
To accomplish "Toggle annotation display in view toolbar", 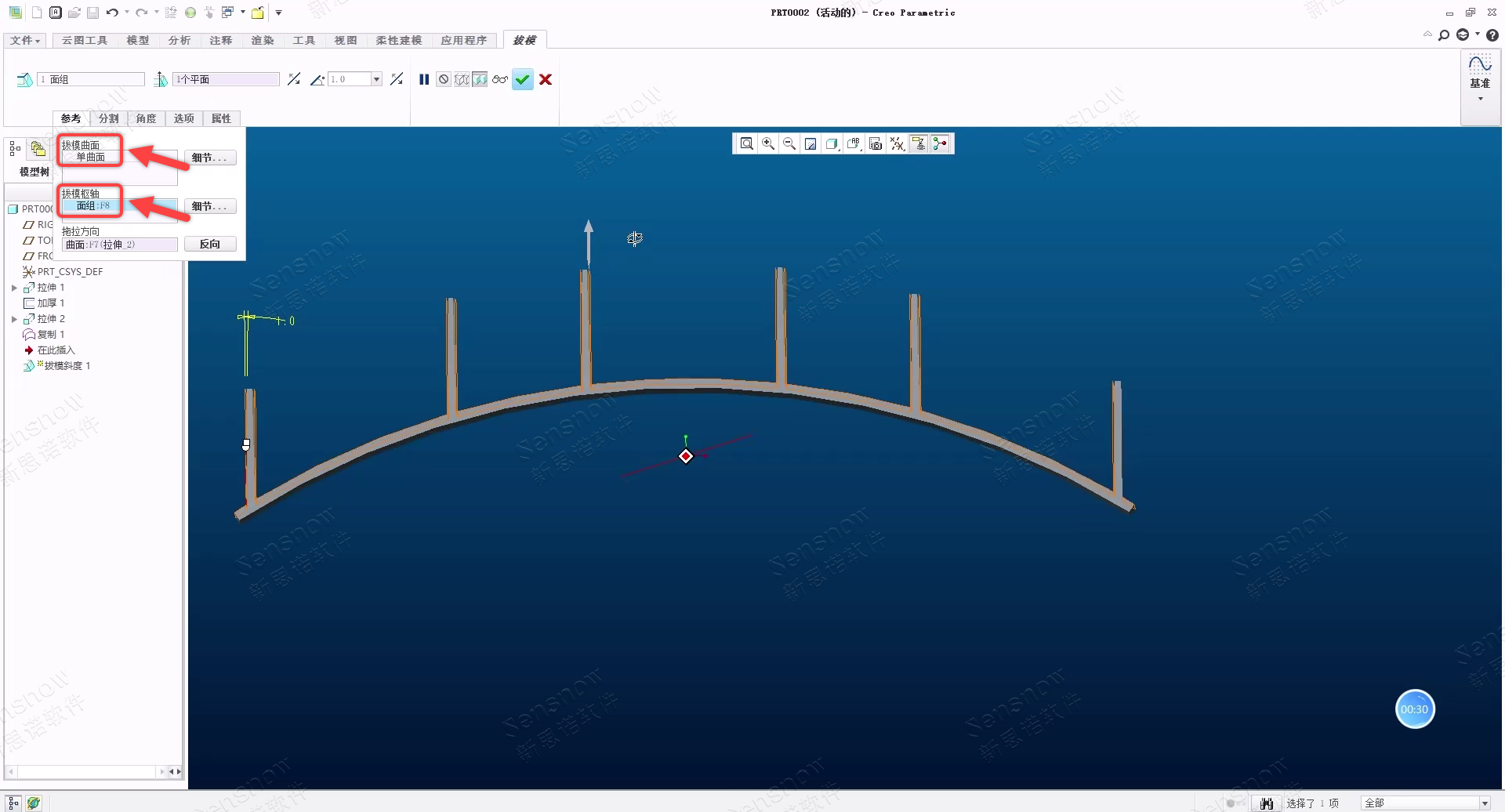I will coord(919,143).
